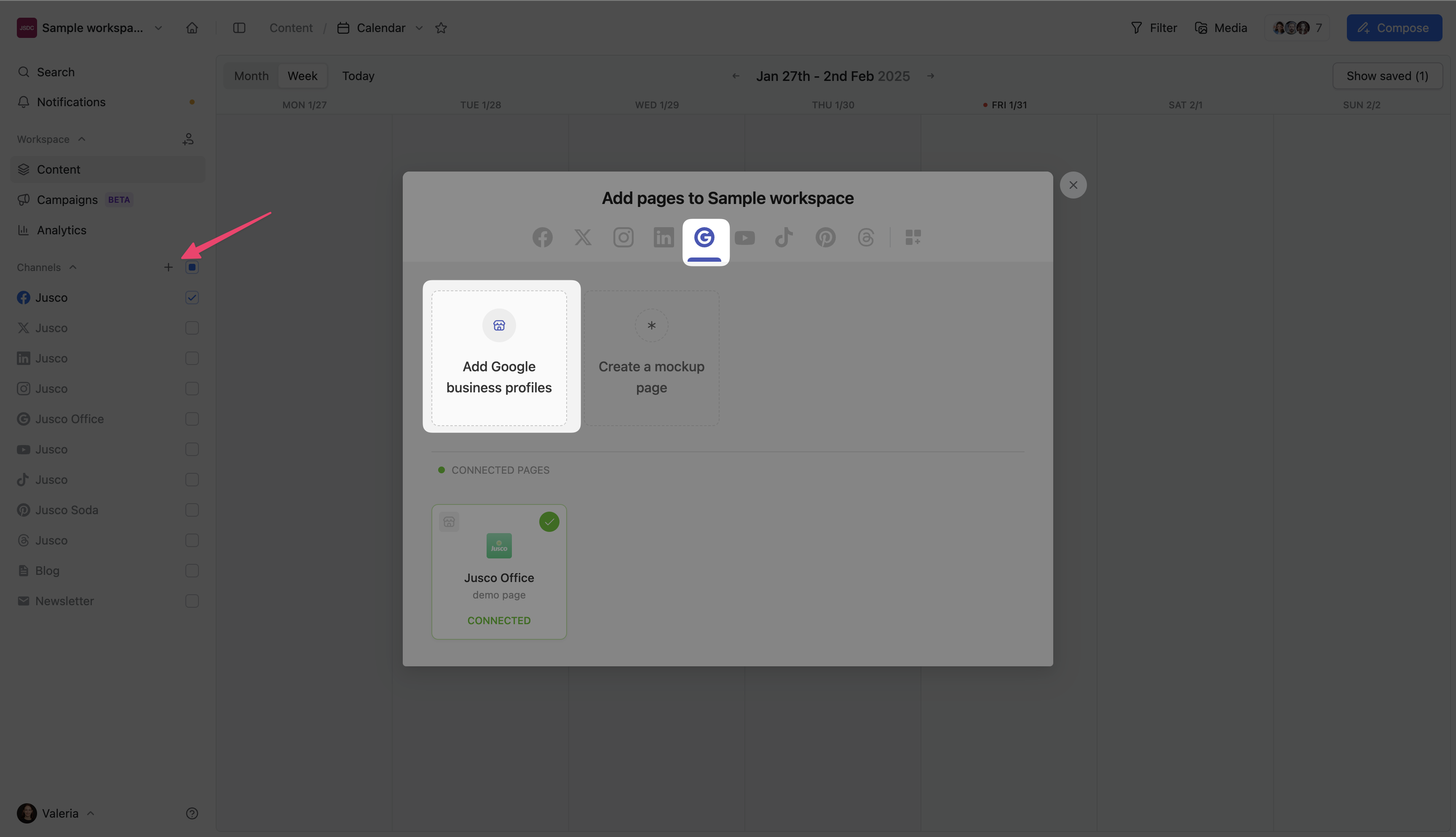Select the Facebook icon in the modal
Viewport: 1456px width, 837px height.
(x=542, y=237)
